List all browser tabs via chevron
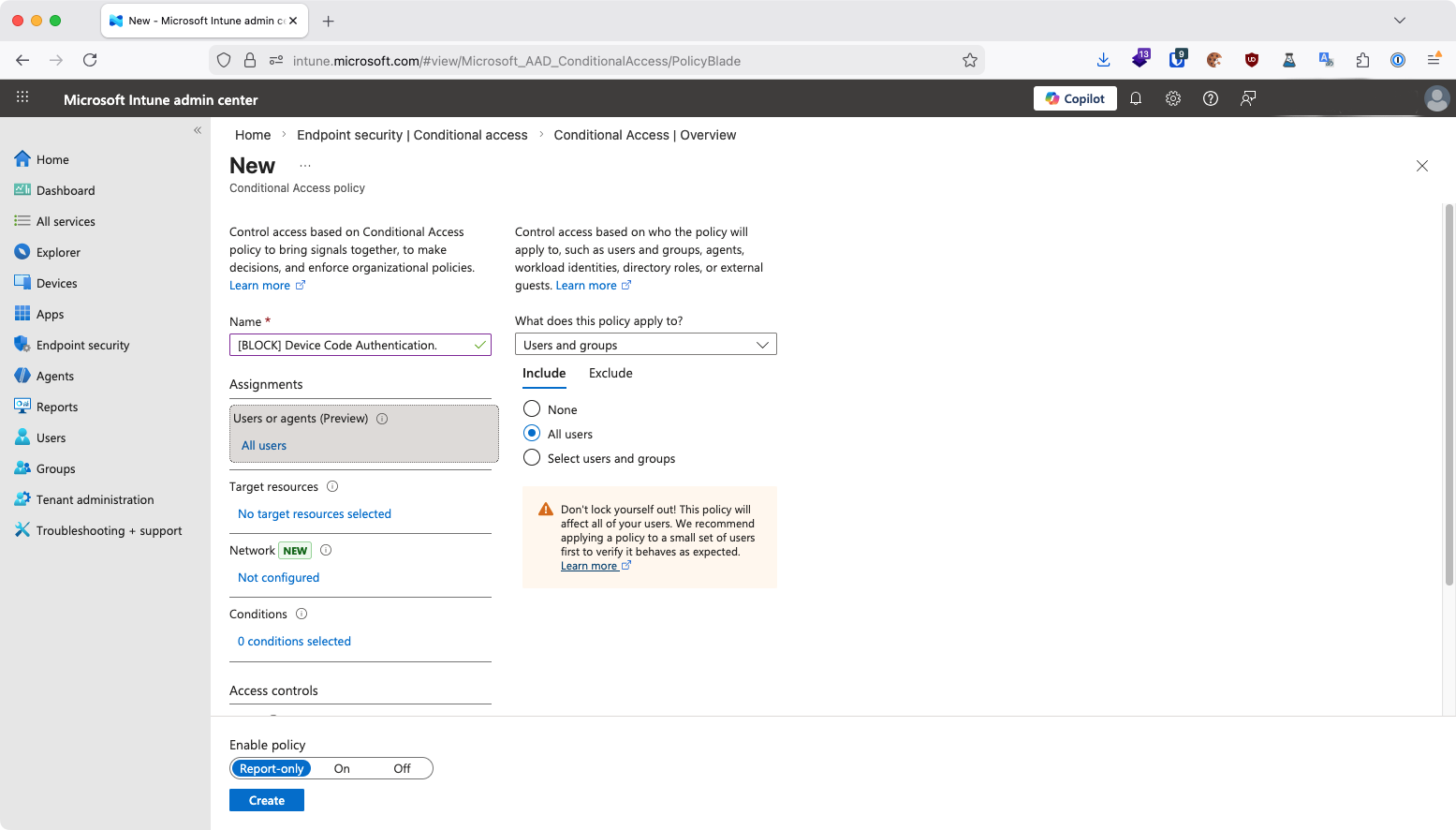This screenshot has width=1456, height=830. click(x=1400, y=21)
